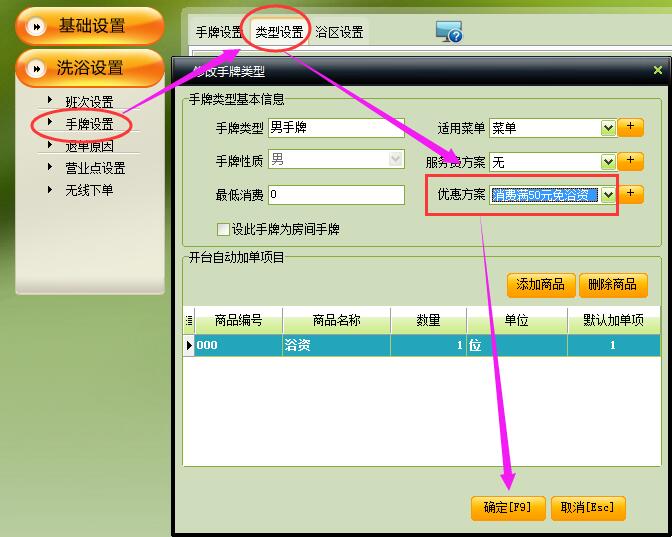Viewport: 672px width, 537px height.
Task: Expand the 优惠方案 dropdown list
Action: [x=607, y=194]
